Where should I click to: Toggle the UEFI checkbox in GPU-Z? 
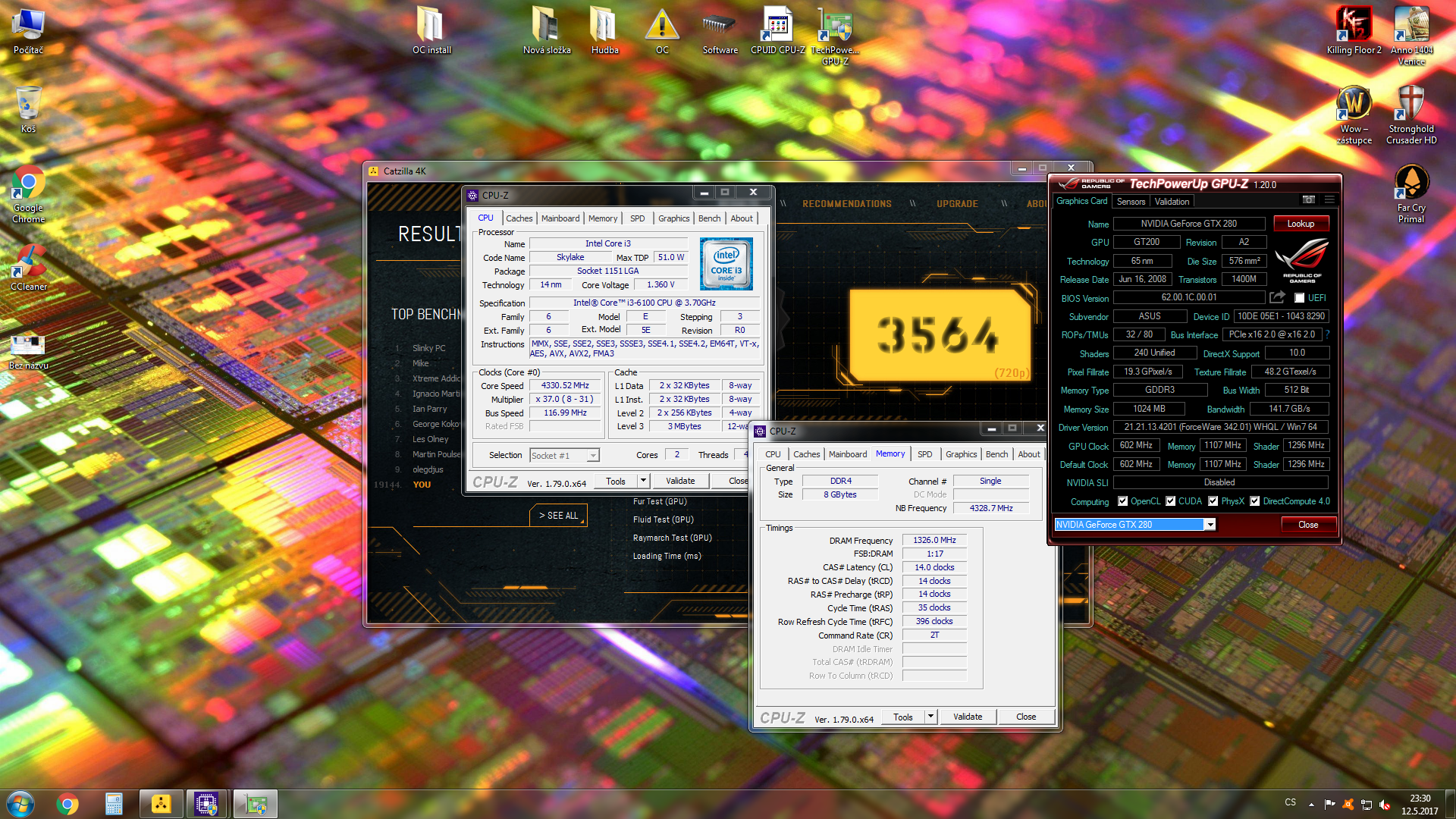tap(1299, 298)
